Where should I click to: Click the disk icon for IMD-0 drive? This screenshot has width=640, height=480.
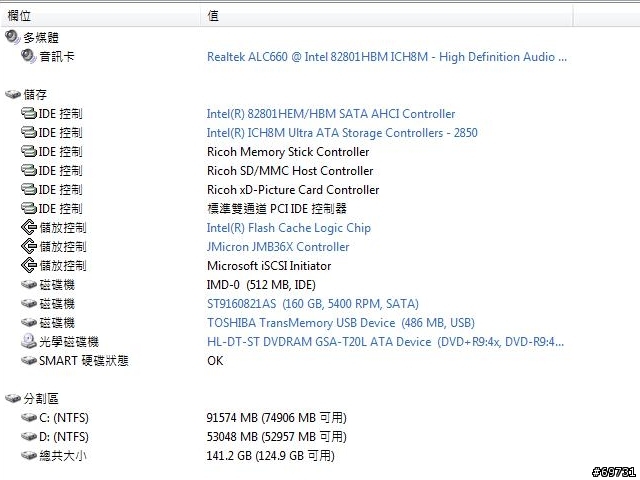tap(29, 284)
